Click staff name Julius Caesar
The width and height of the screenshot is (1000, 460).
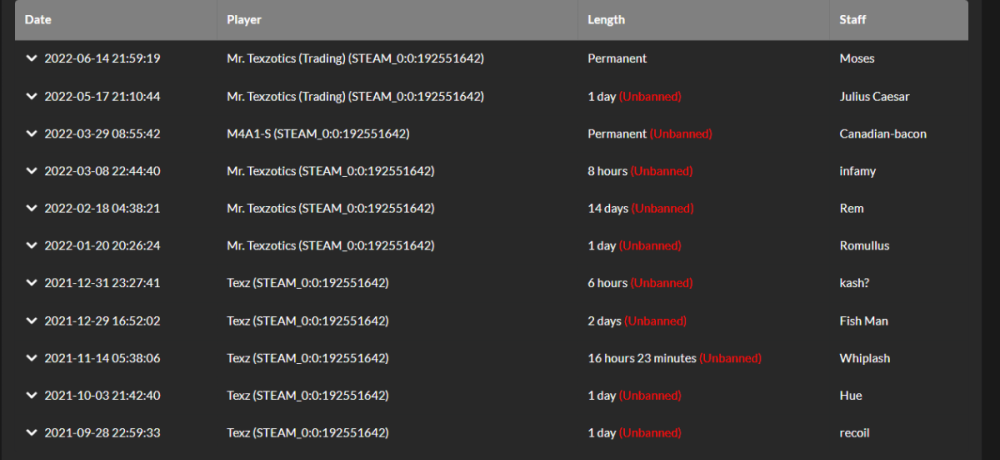(874, 96)
